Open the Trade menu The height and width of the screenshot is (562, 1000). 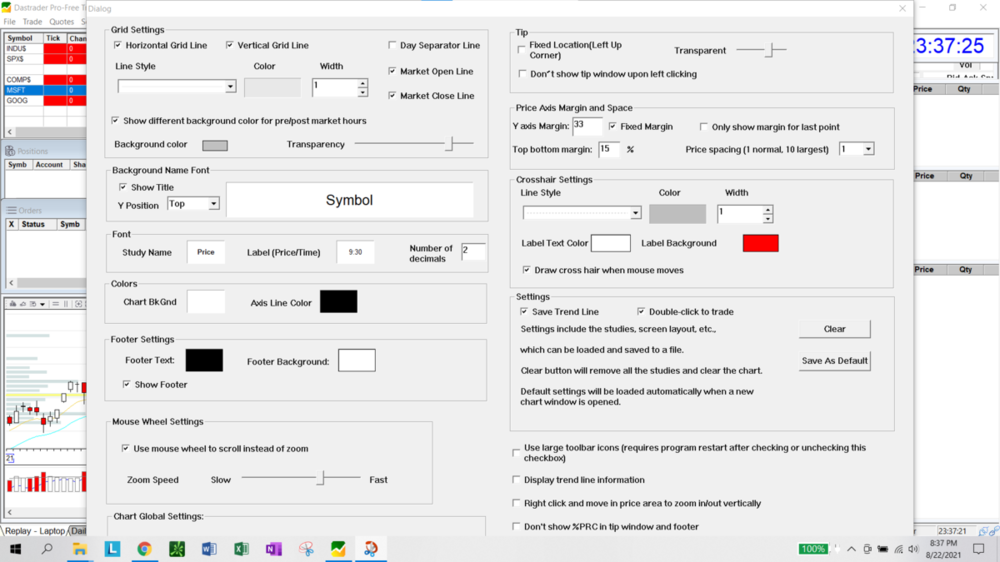(x=32, y=21)
